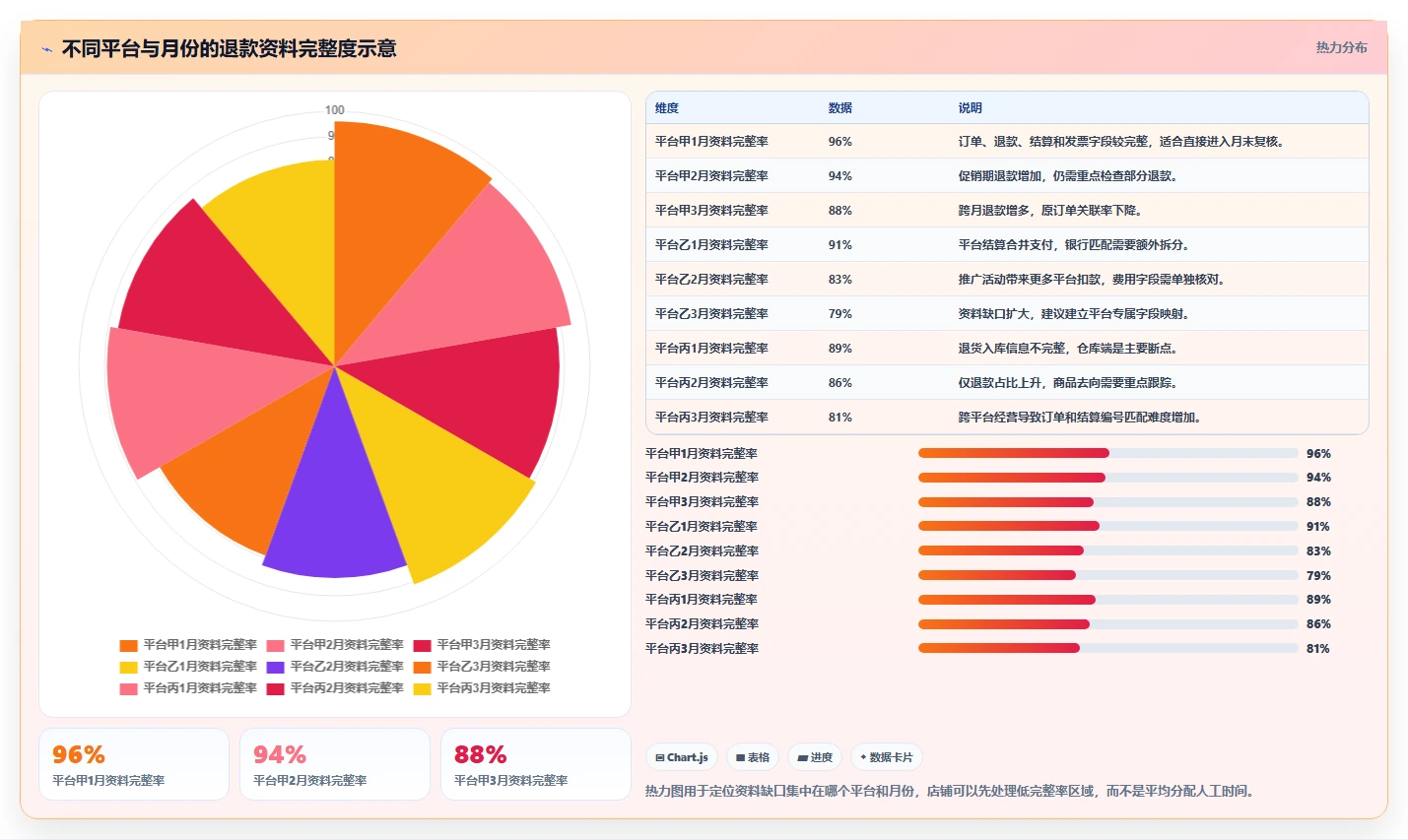Click the 平台甲3月资料完整率 88% progress bar
The width and height of the screenshot is (1408, 840).
[1108, 502]
